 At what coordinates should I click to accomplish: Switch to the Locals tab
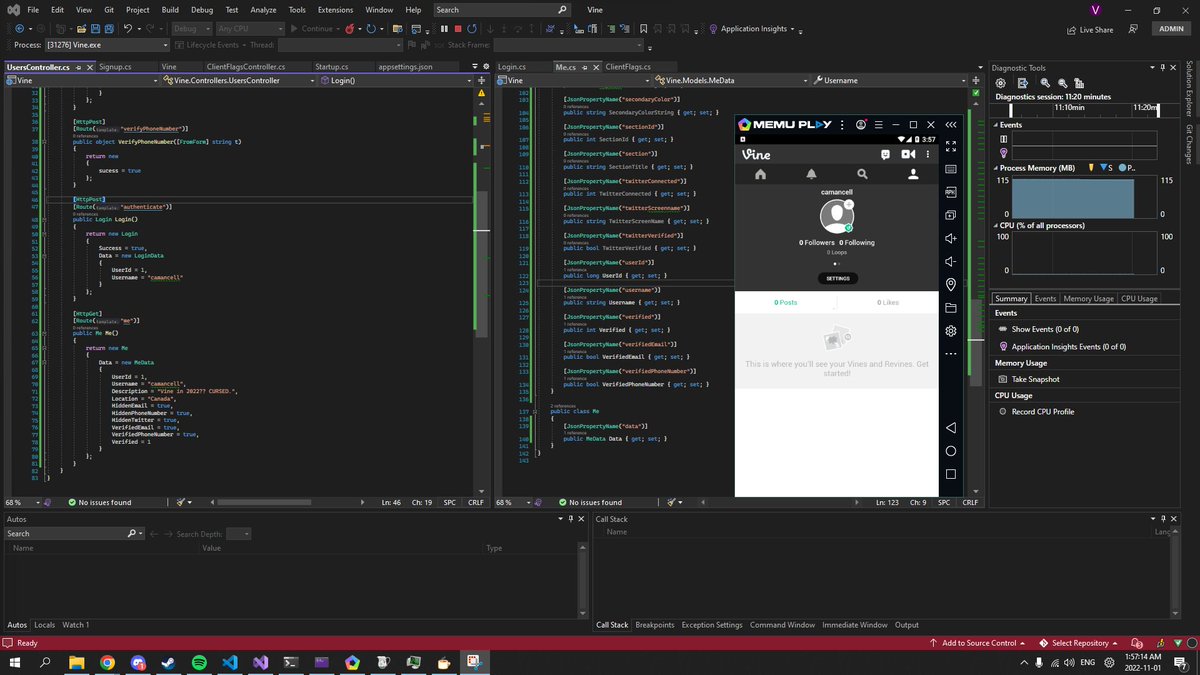(45, 625)
